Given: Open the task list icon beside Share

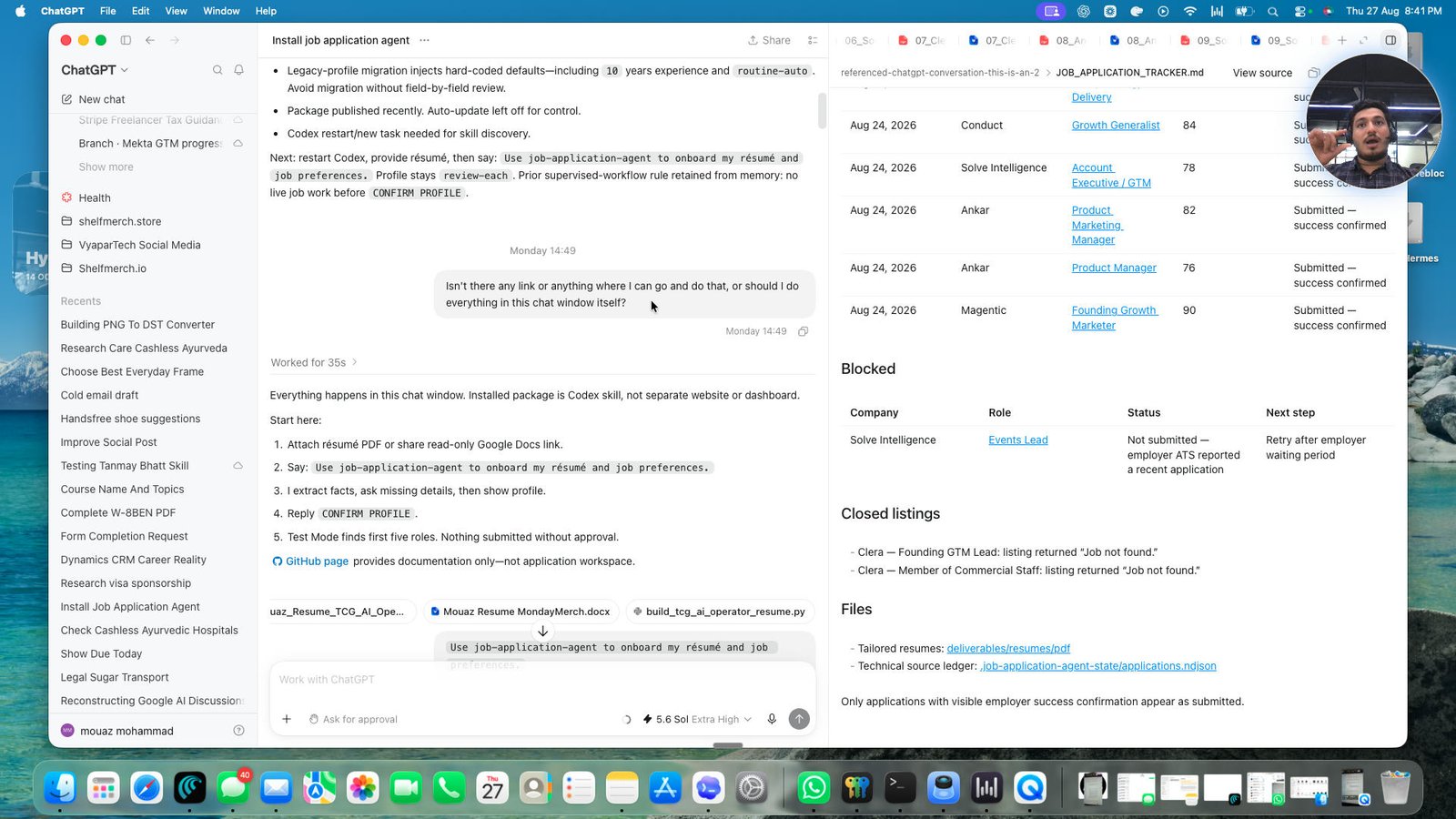Looking at the screenshot, I should [813, 40].
